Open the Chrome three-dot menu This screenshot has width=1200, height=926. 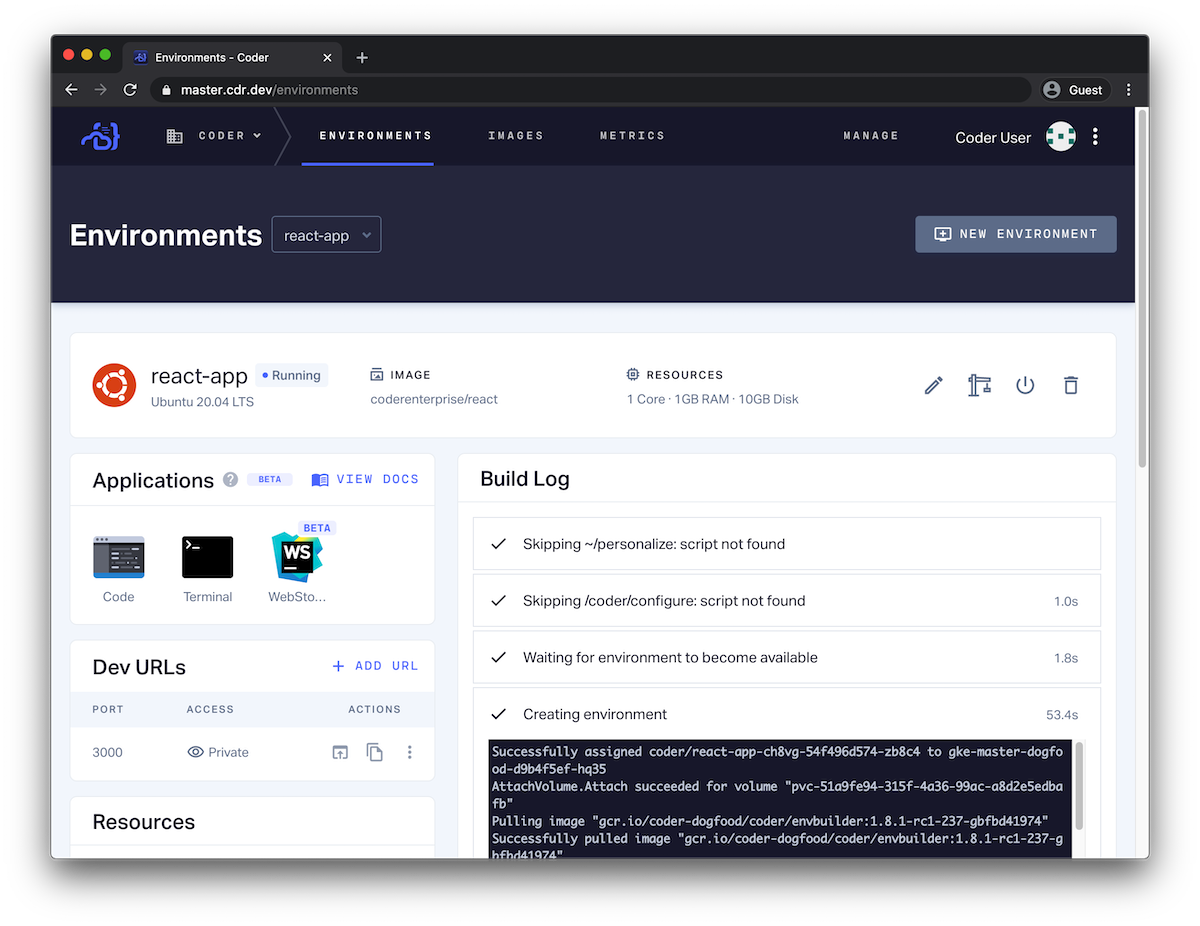[x=1129, y=90]
